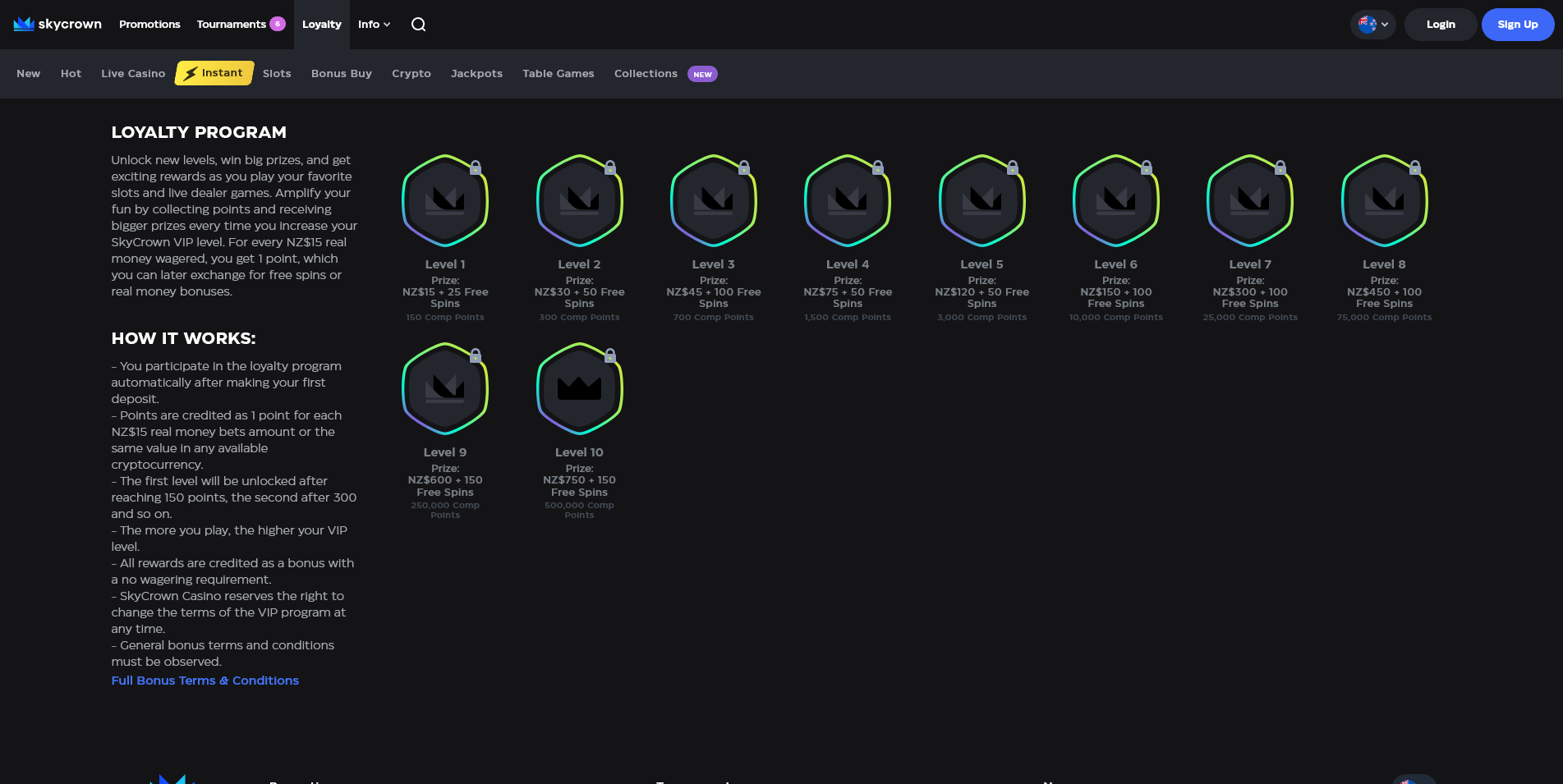Click the 'NZ$600 + 150 Free Spins' prize text
This screenshot has width=1563, height=784.
(x=445, y=486)
